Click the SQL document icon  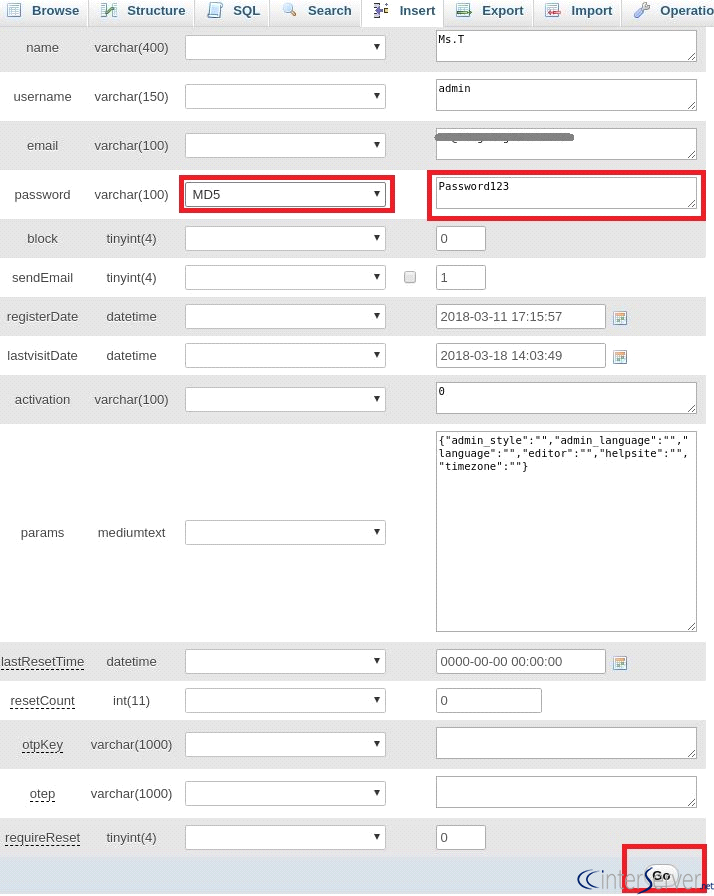click(x=215, y=10)
